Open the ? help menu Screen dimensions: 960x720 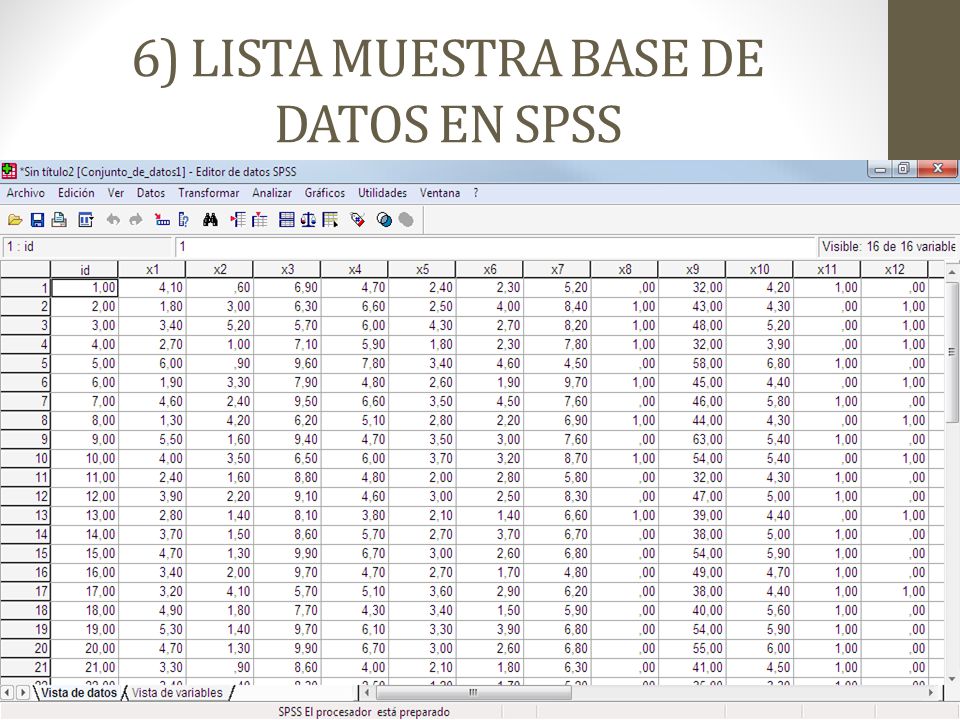tap(476, 193)
